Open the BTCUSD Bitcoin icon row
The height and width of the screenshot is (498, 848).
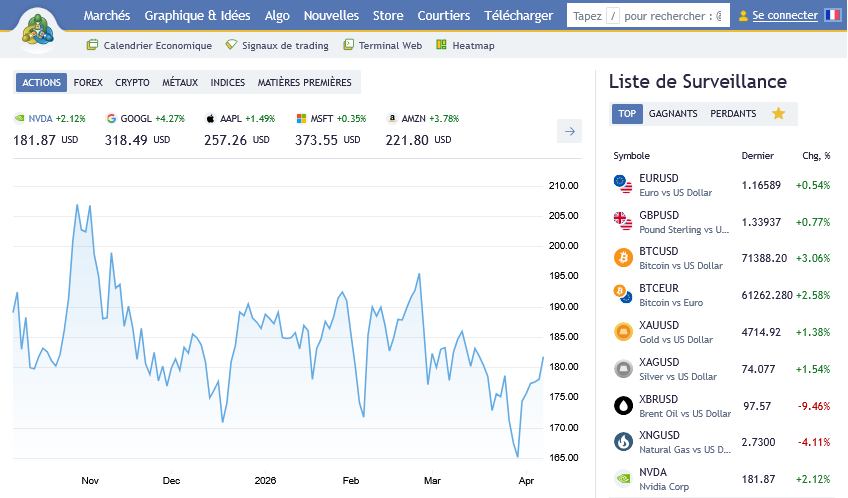623,258
